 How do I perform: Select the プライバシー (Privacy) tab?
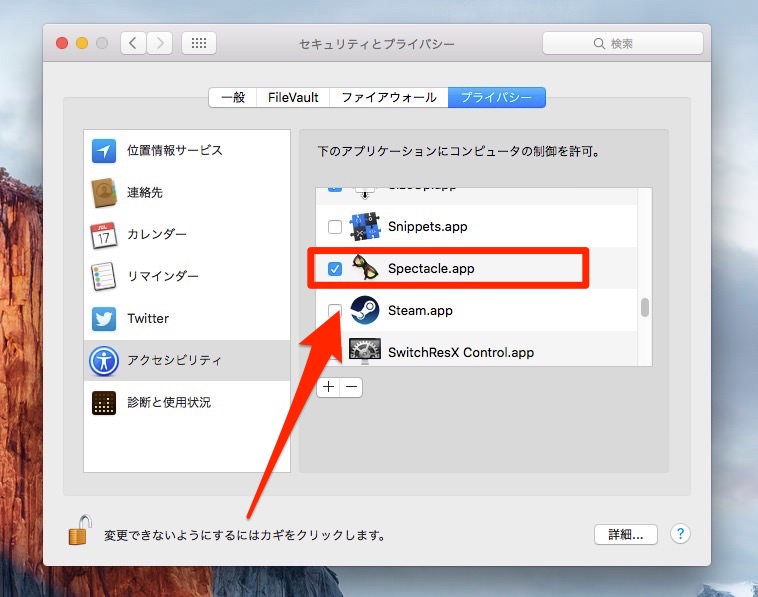tap(496, 98)
